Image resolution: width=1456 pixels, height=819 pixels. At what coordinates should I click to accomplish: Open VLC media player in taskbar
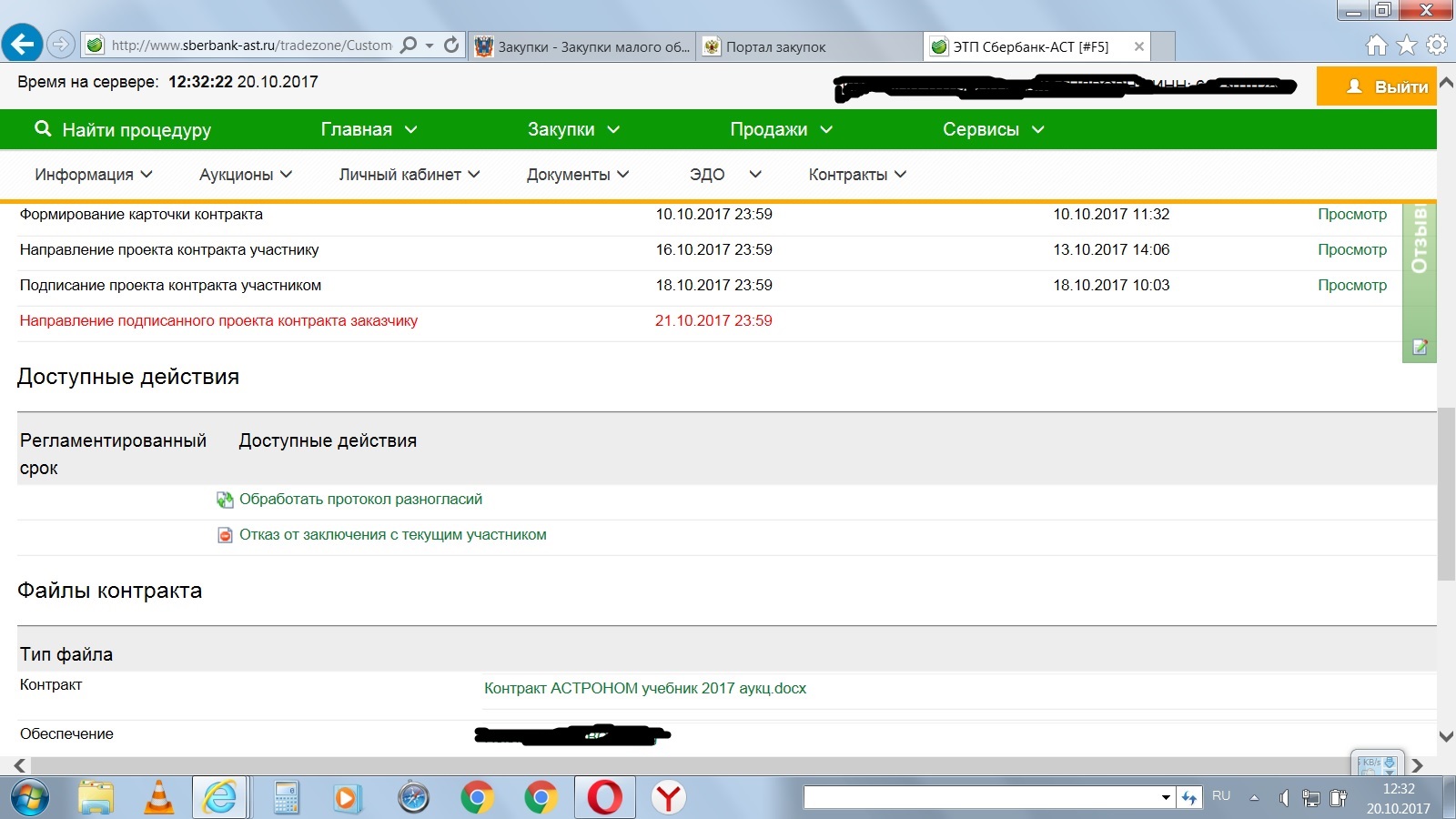(160, 798)
